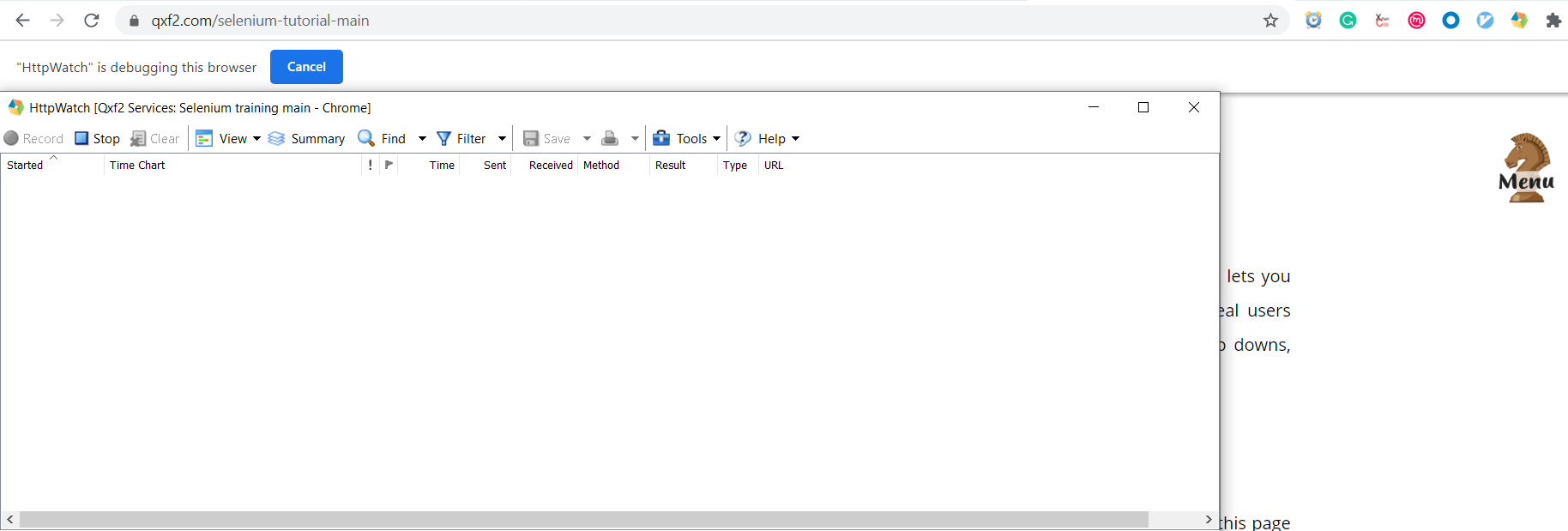This screenshot has width=1568, height=531.
Task: Expand the Save dropdown arrow
Action: click(x=587, y=139)
